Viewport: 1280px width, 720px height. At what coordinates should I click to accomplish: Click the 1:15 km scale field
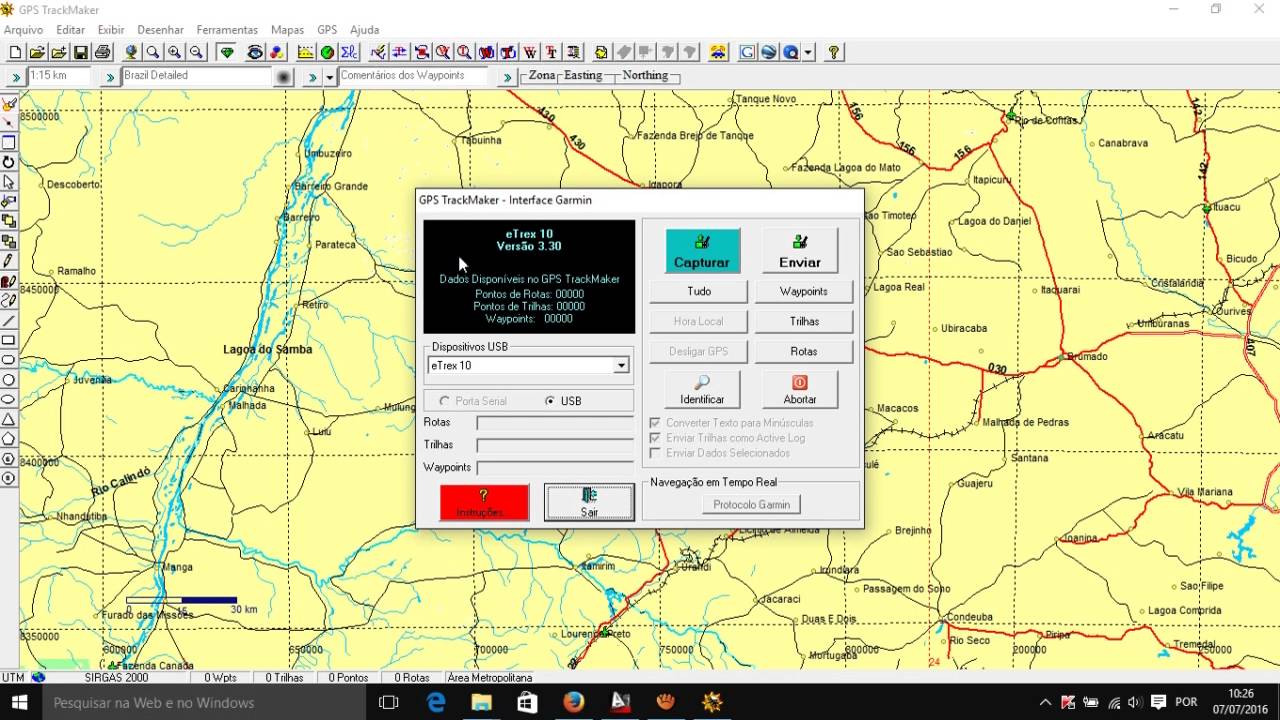[58, 76]
